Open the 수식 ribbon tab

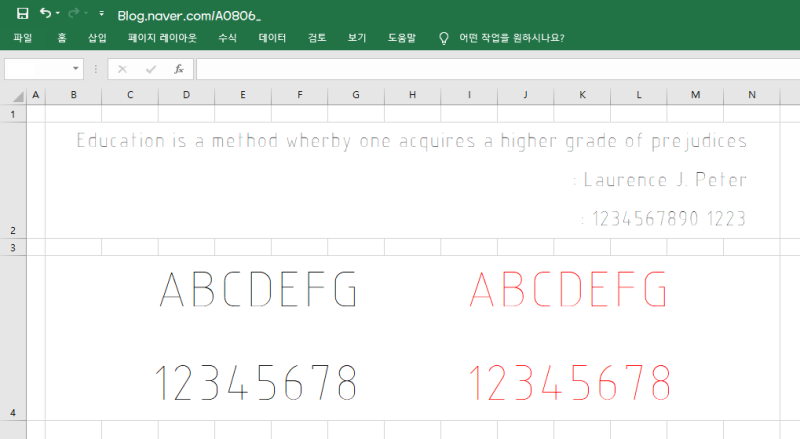point(228,38)
